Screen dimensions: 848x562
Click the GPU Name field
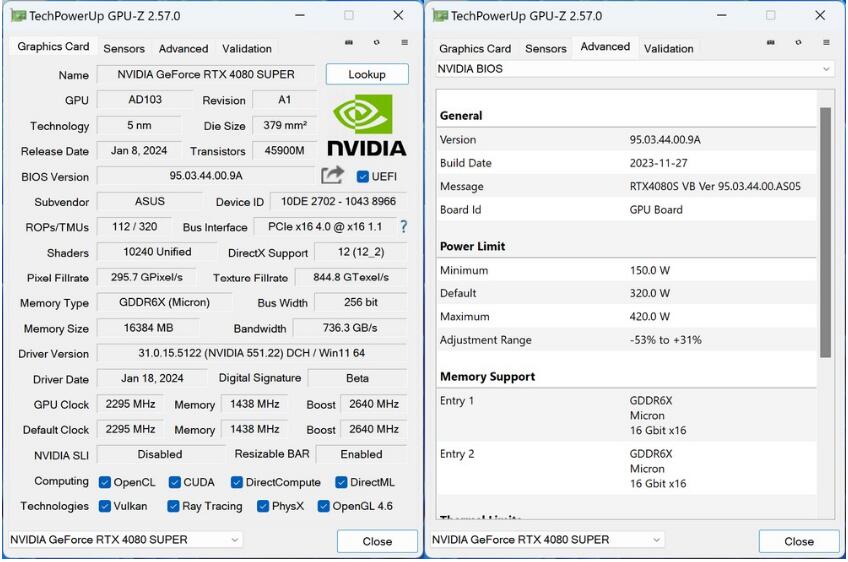(x=206, y=74)
